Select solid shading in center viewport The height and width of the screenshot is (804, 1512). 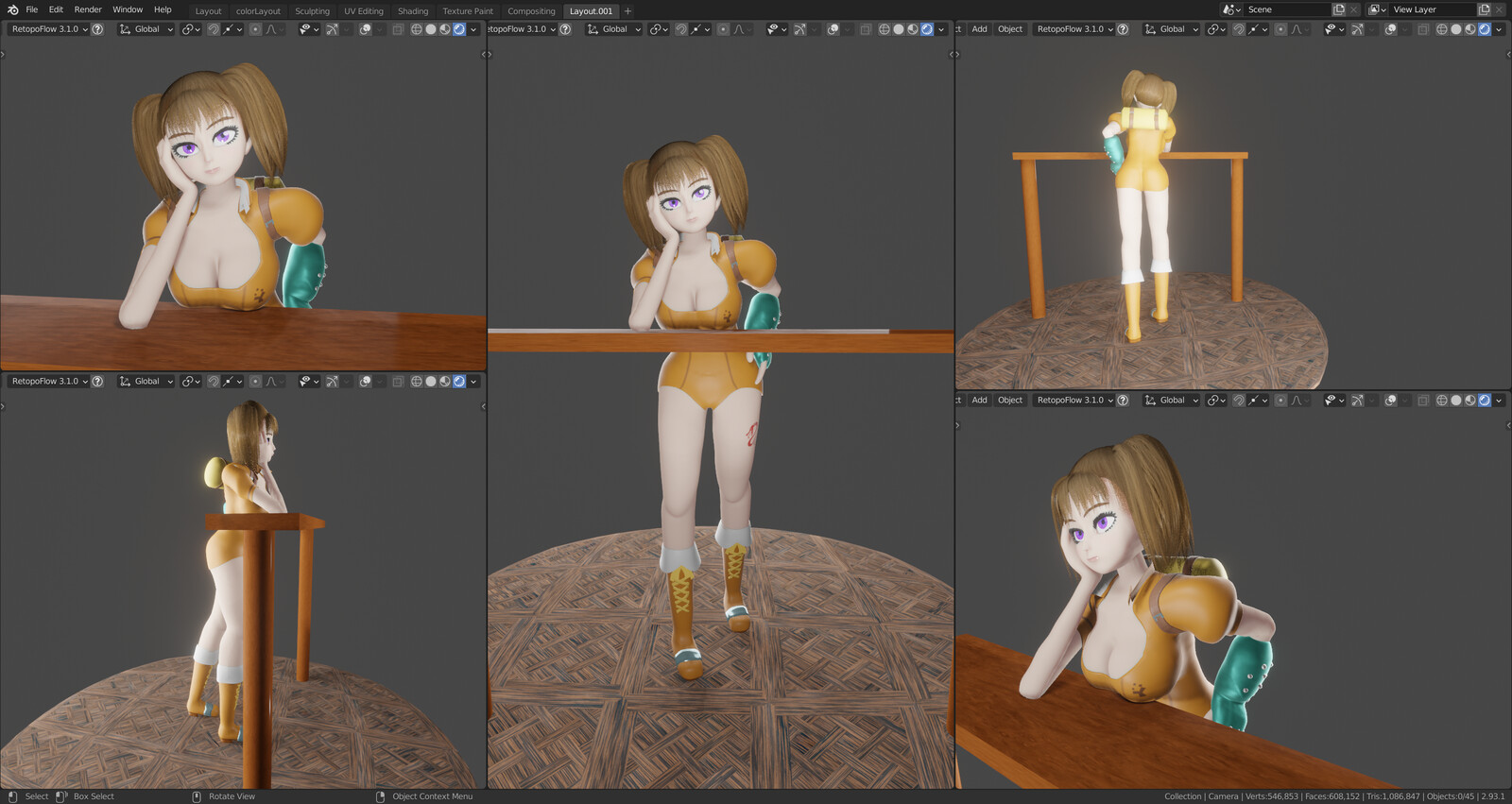click(x=899, y=29)
